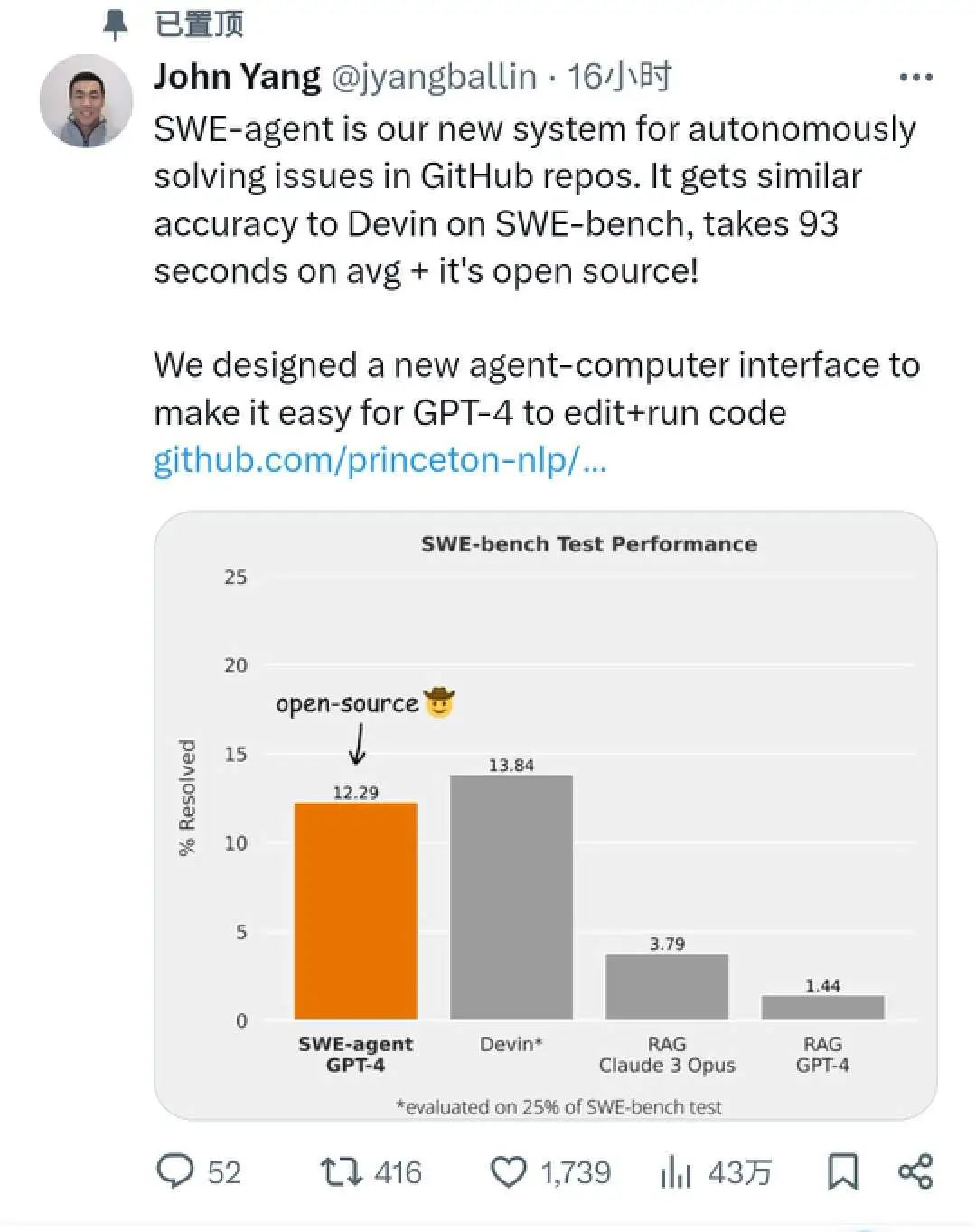Like the post with the heart icon

click(x=508, y=1172)
